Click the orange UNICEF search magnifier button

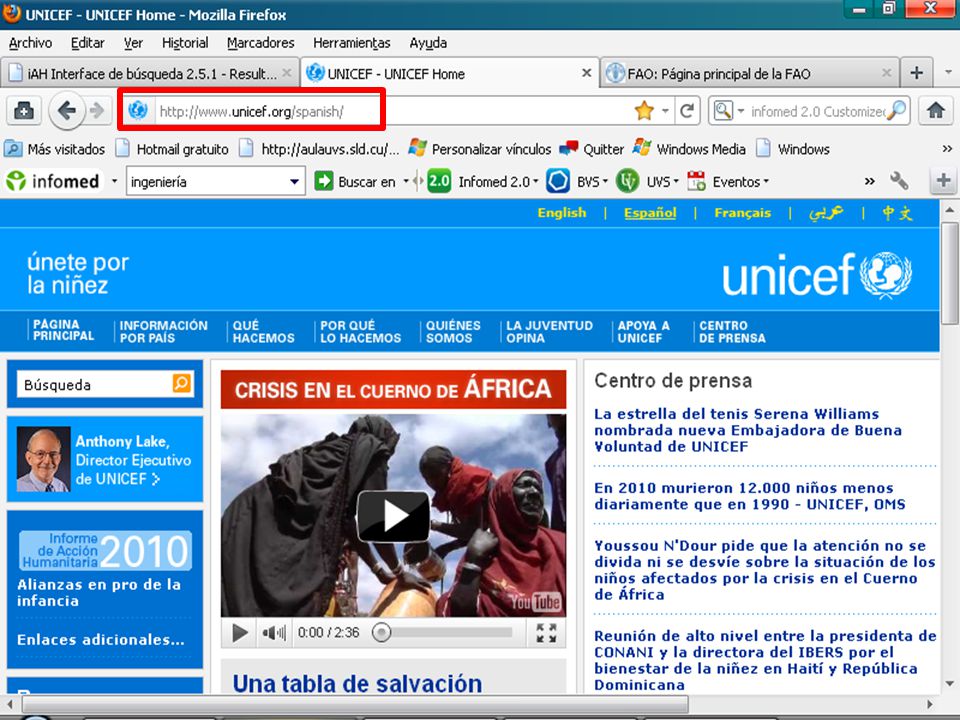(x=182, y=383)
